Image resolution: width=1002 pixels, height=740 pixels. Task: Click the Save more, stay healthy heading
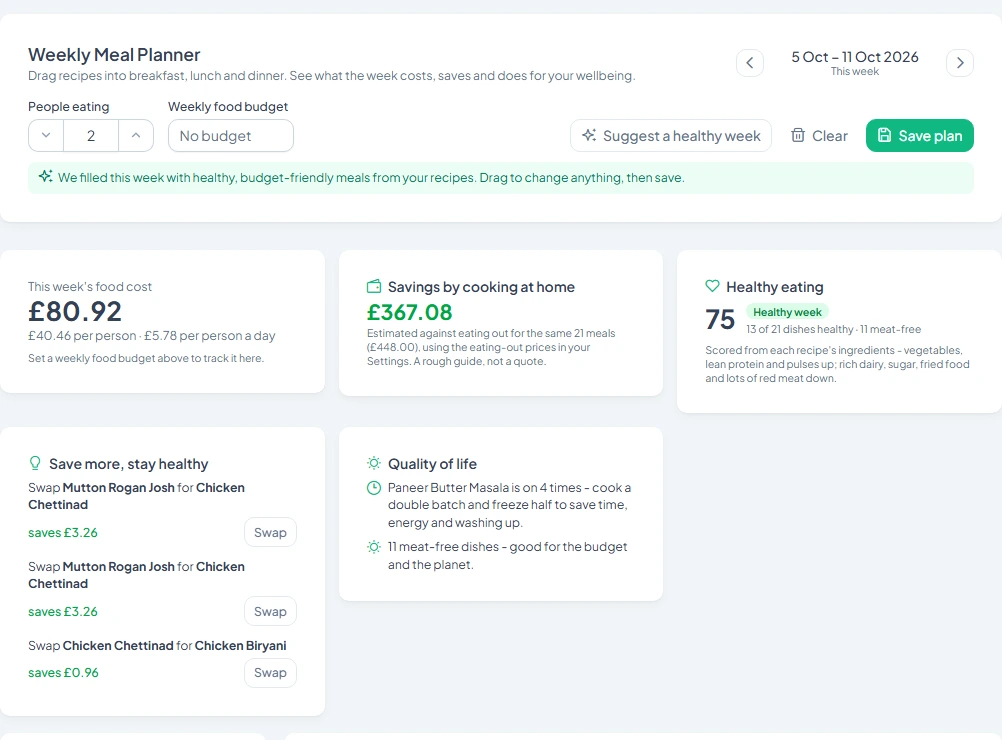(x=128, y=464)
